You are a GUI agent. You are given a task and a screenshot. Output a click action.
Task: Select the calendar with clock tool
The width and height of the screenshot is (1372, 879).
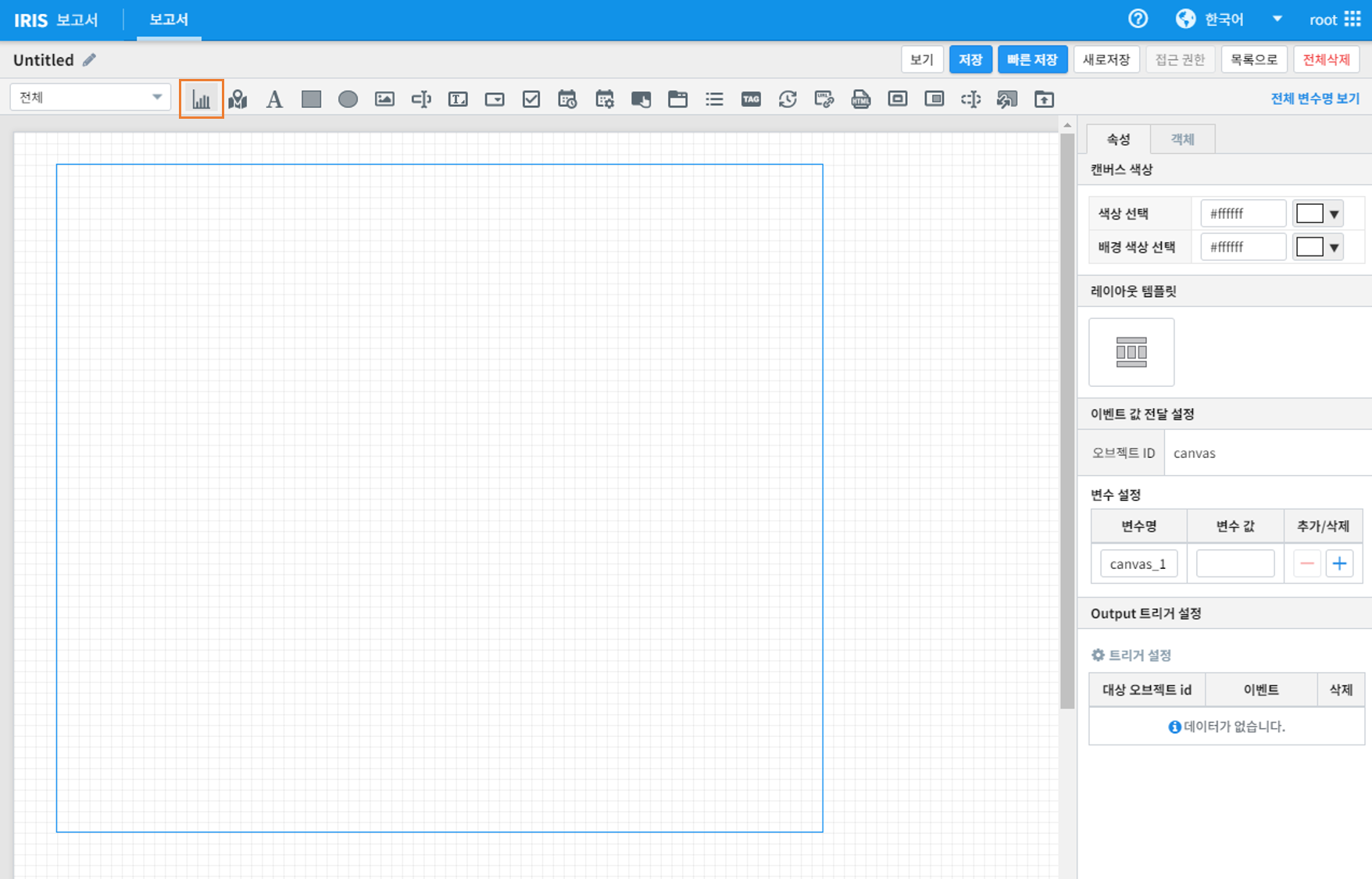pos(567,99)
